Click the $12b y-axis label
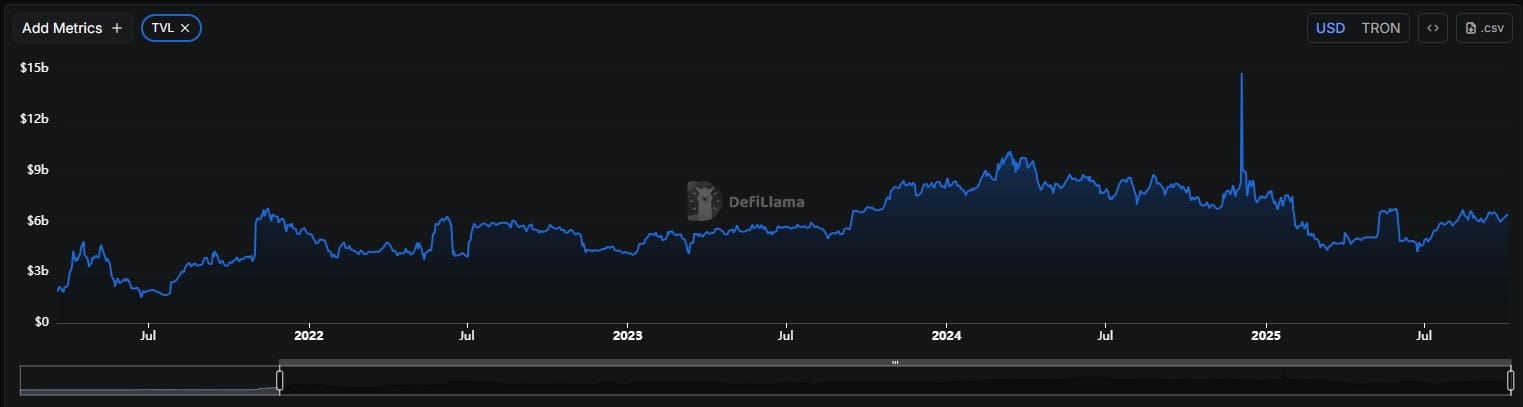The width and height of the screenshot is (1523, 407). pyautogui.click(x=34, y=119)
